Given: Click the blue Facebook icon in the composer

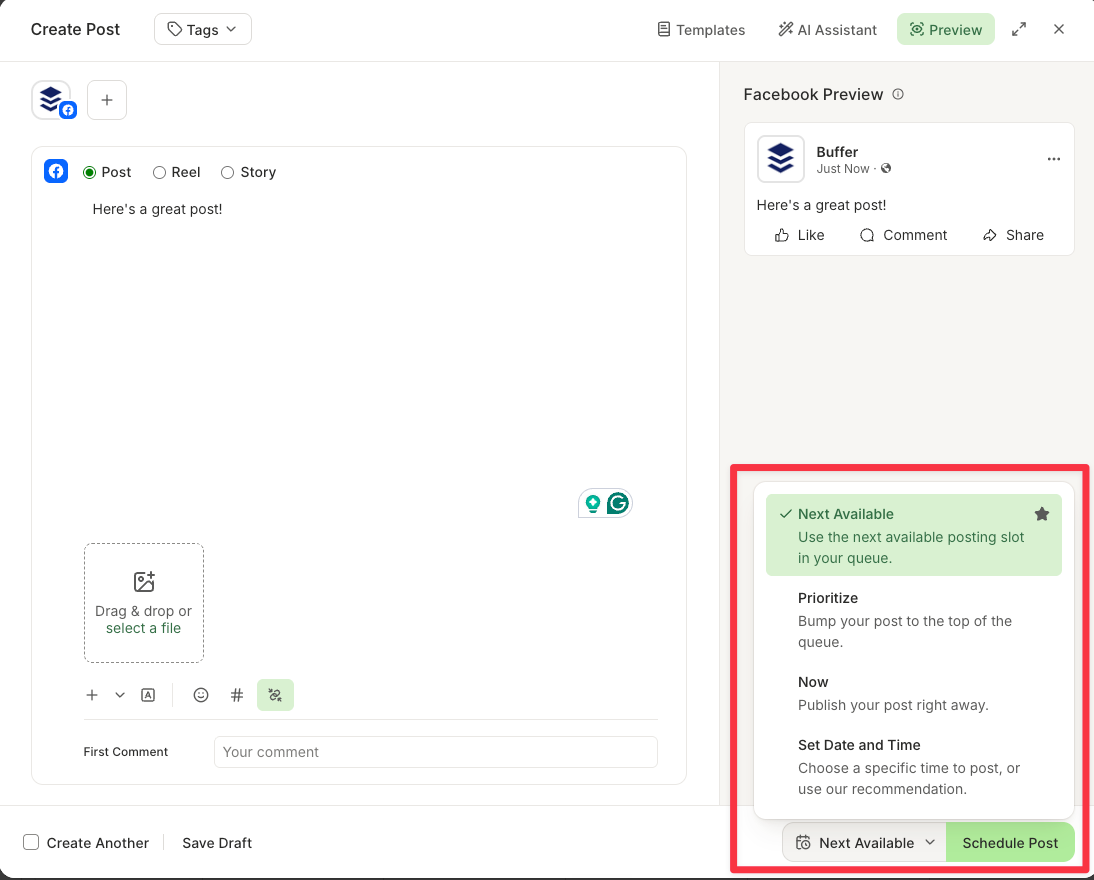Looking at the screenshot, I should coord(56,171).
